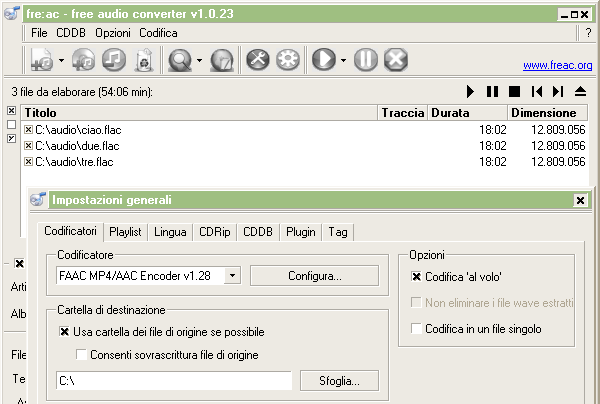Click the Configura... button
The width and height of the screenshot is (600, 404).
315,275
